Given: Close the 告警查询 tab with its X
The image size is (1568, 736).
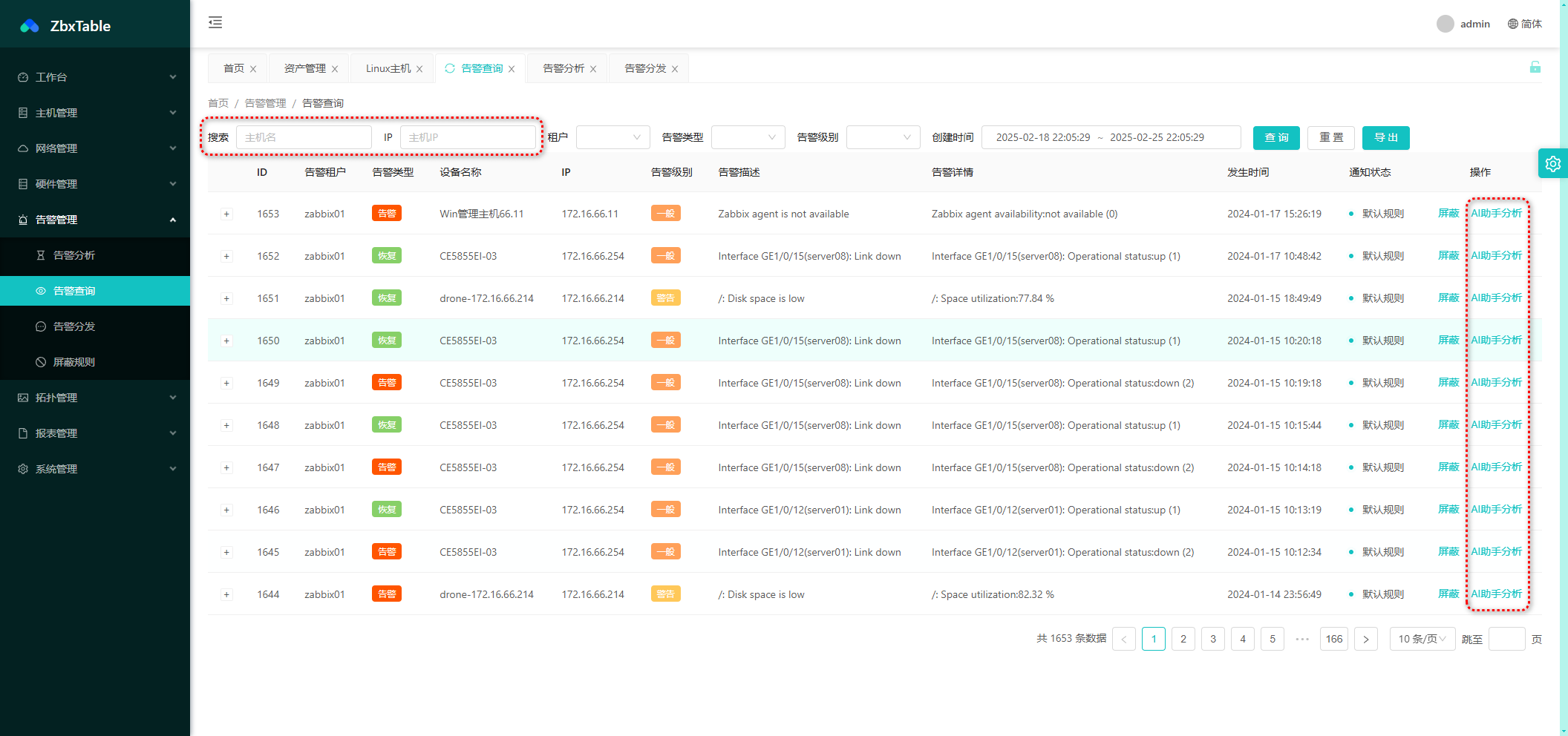Looking at the screenshot, I should point(512,69).
